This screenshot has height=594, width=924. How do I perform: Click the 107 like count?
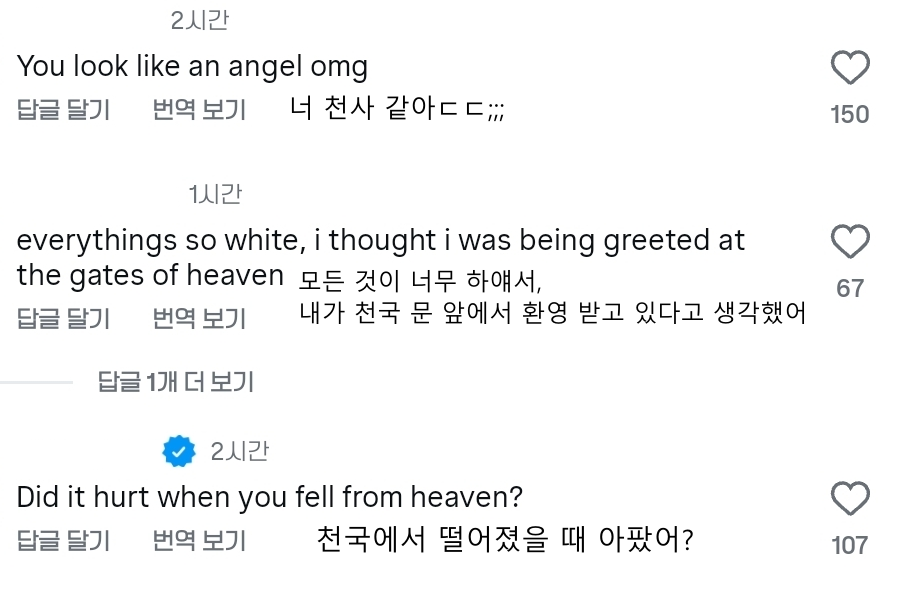pos(850,545)
